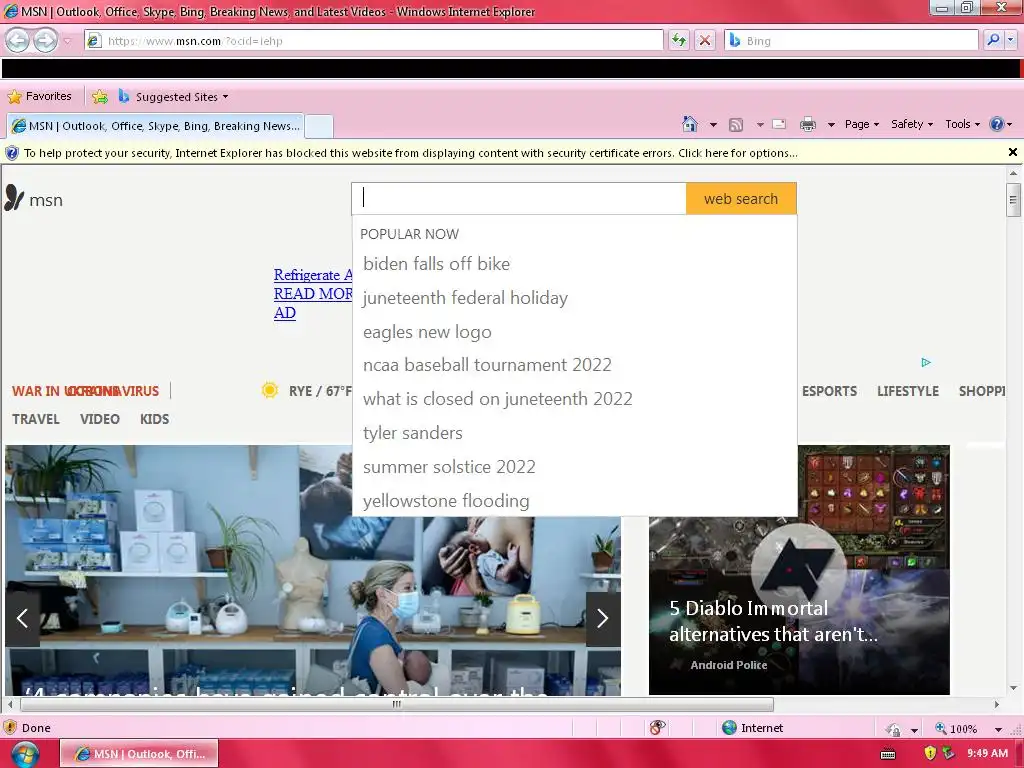Open the Diablo Immortal alternatives article
Screen dimensions: 1024x768
point(799,605)
